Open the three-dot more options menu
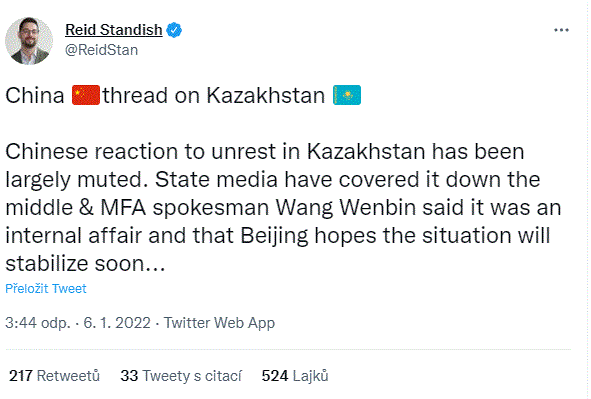This screenshot has width=591, height=399. [x=561, y=30]
